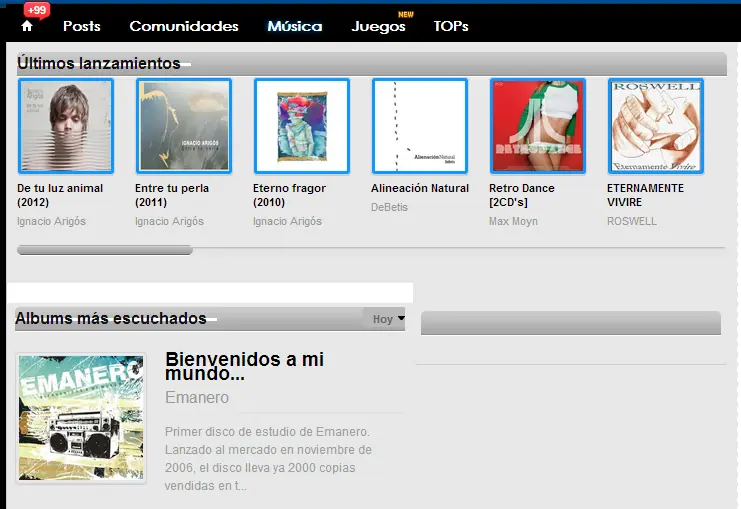
Task: Open the Eternamente Vivire album cover
Action: (x=656, y=126)
